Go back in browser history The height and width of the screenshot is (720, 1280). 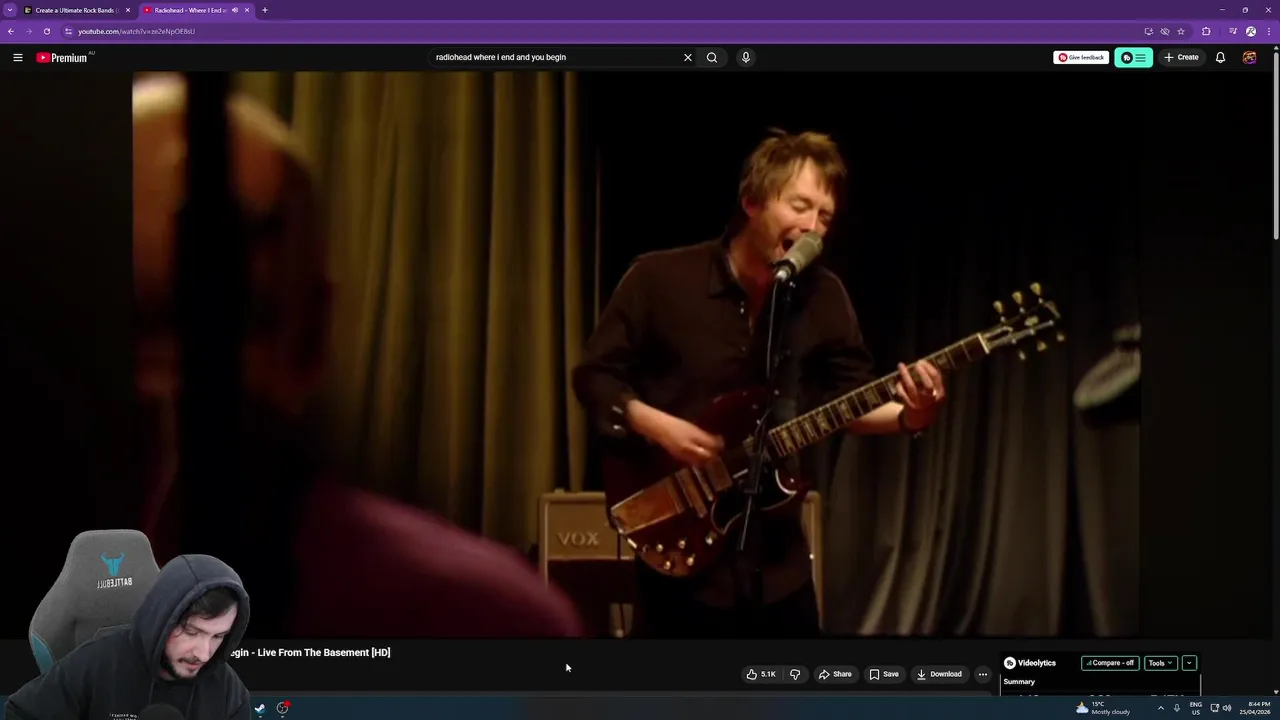tap(11, 31)
